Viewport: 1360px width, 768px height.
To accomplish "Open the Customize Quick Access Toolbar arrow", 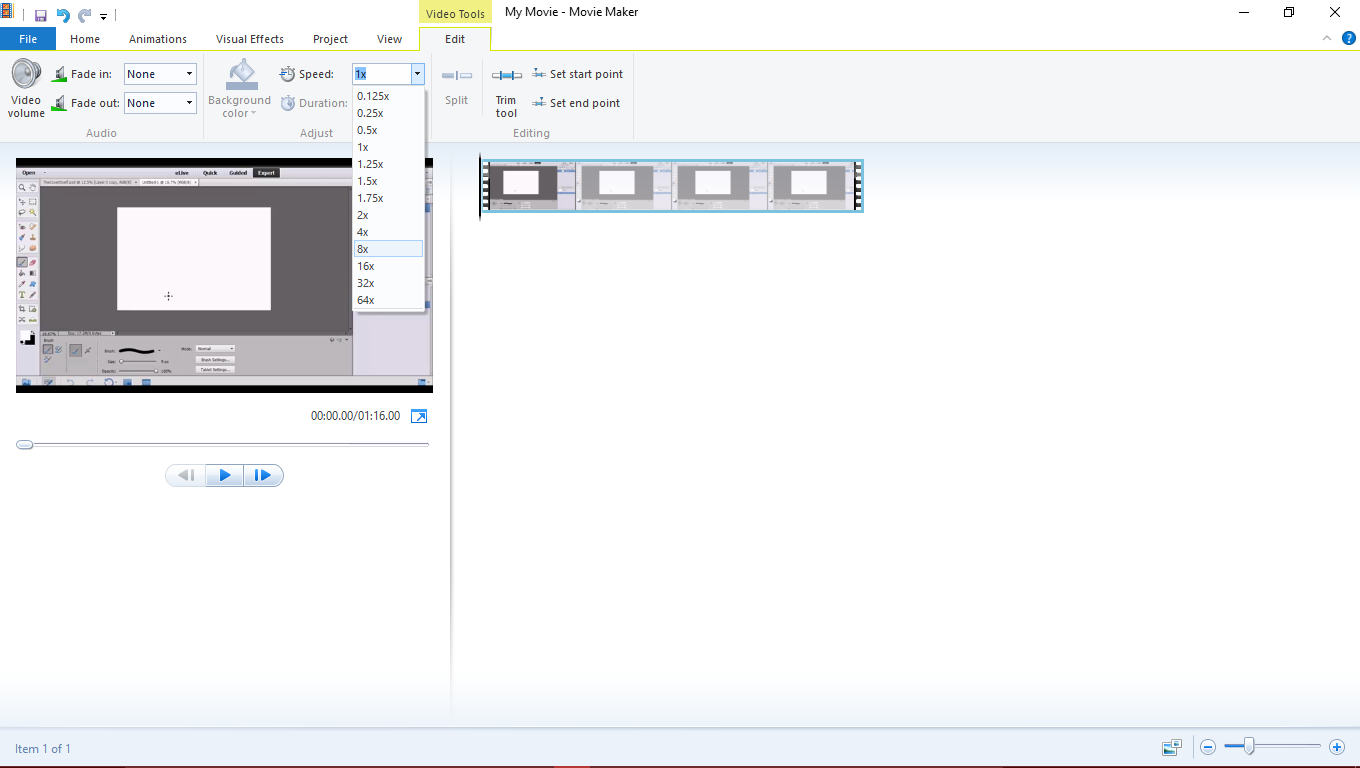I will (103, 17).
